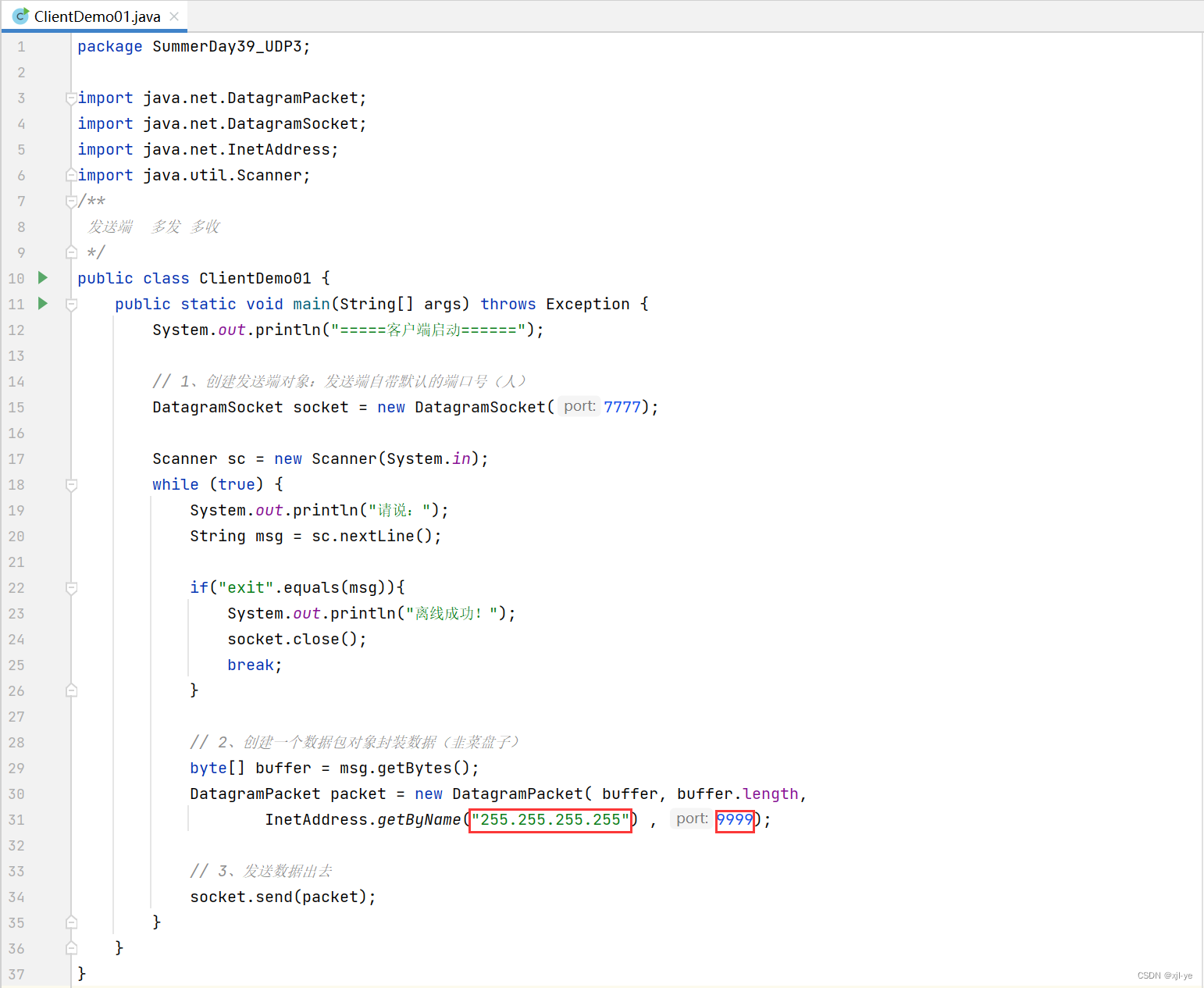Viewport: 1204px width, 988px height.
Task: Click the break keyword line 25
Action: point(251,665)
